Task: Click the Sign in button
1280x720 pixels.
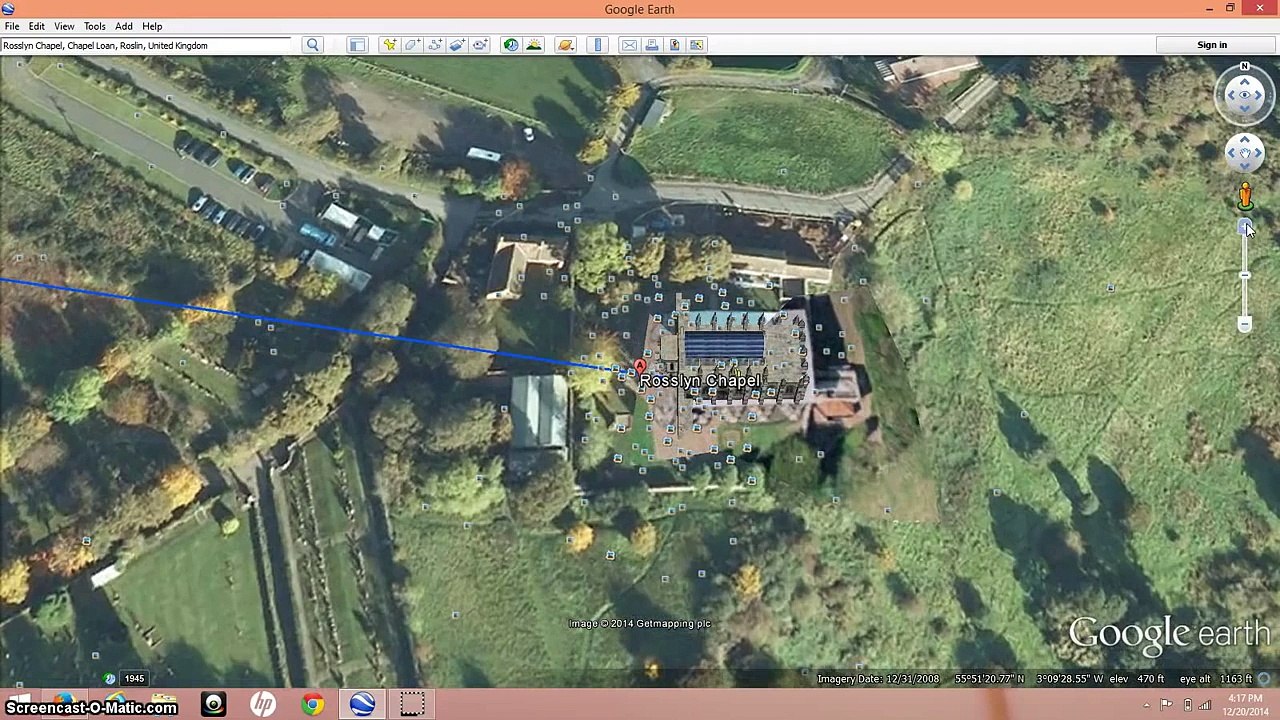Action: [x=1212, y=45]
